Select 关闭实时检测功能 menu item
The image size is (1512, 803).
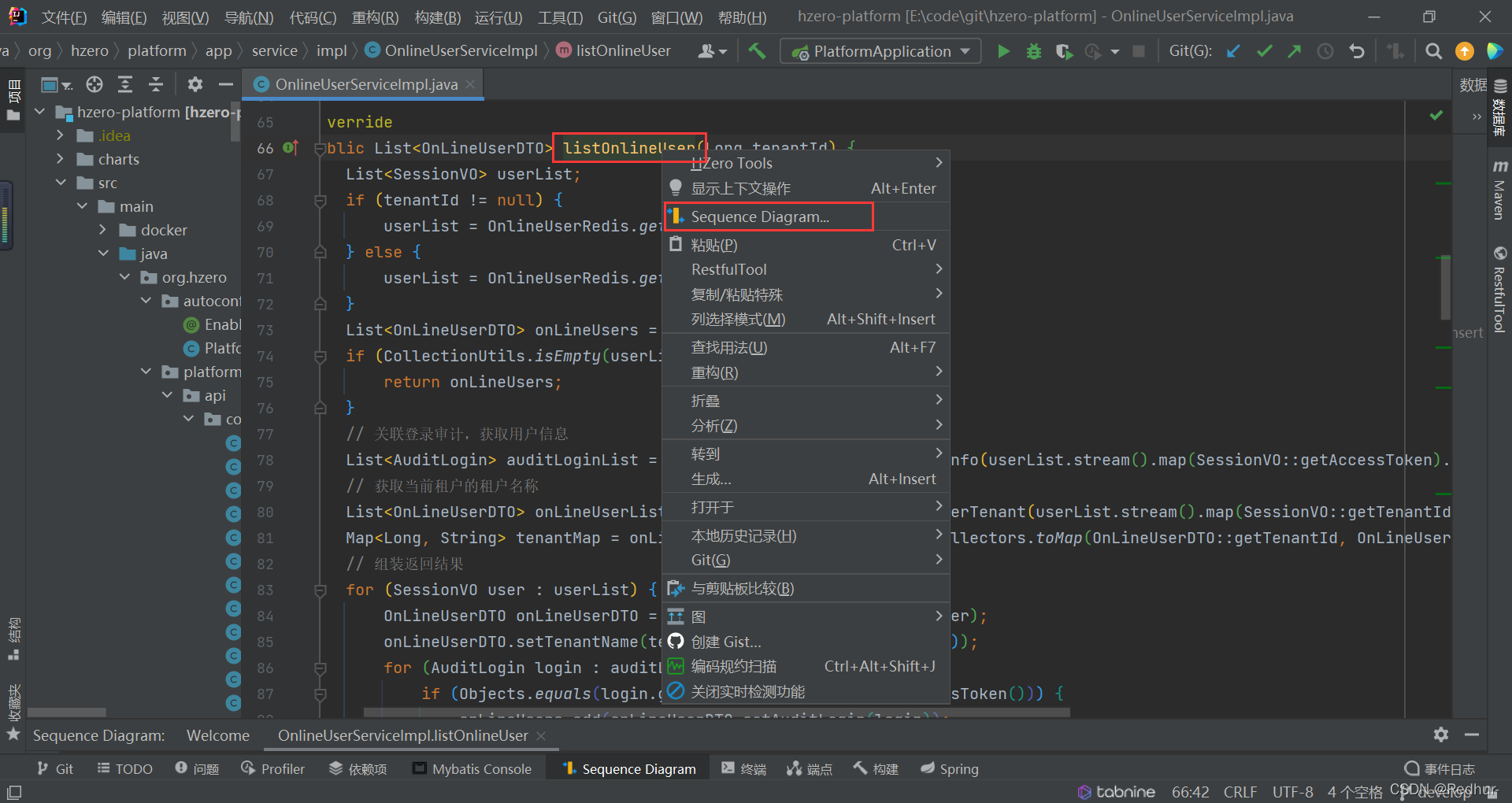pyautogui.click(x=806, y=691)
